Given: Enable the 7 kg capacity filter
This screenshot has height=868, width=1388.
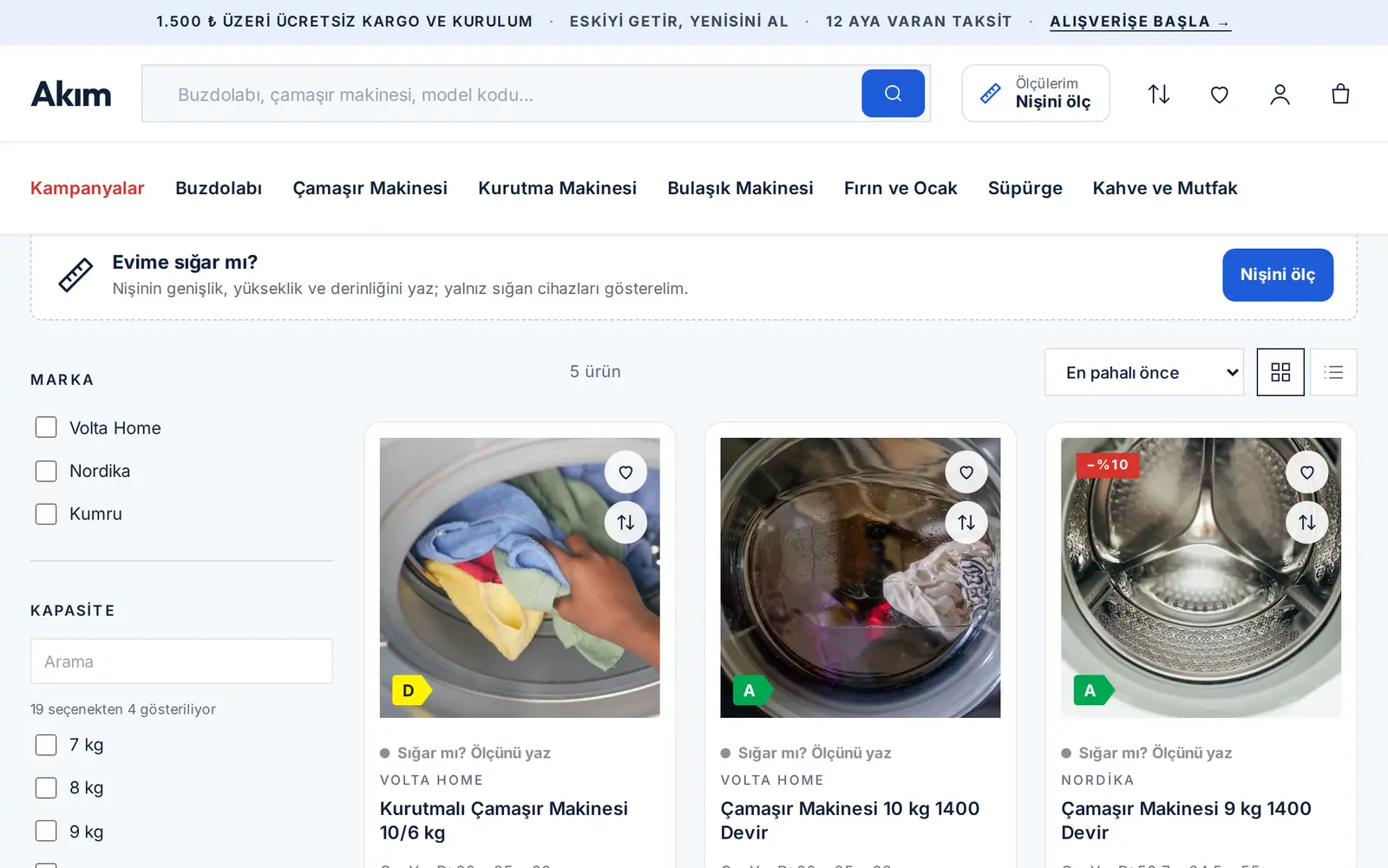Looking at the screenshot, I should point(46,745).
